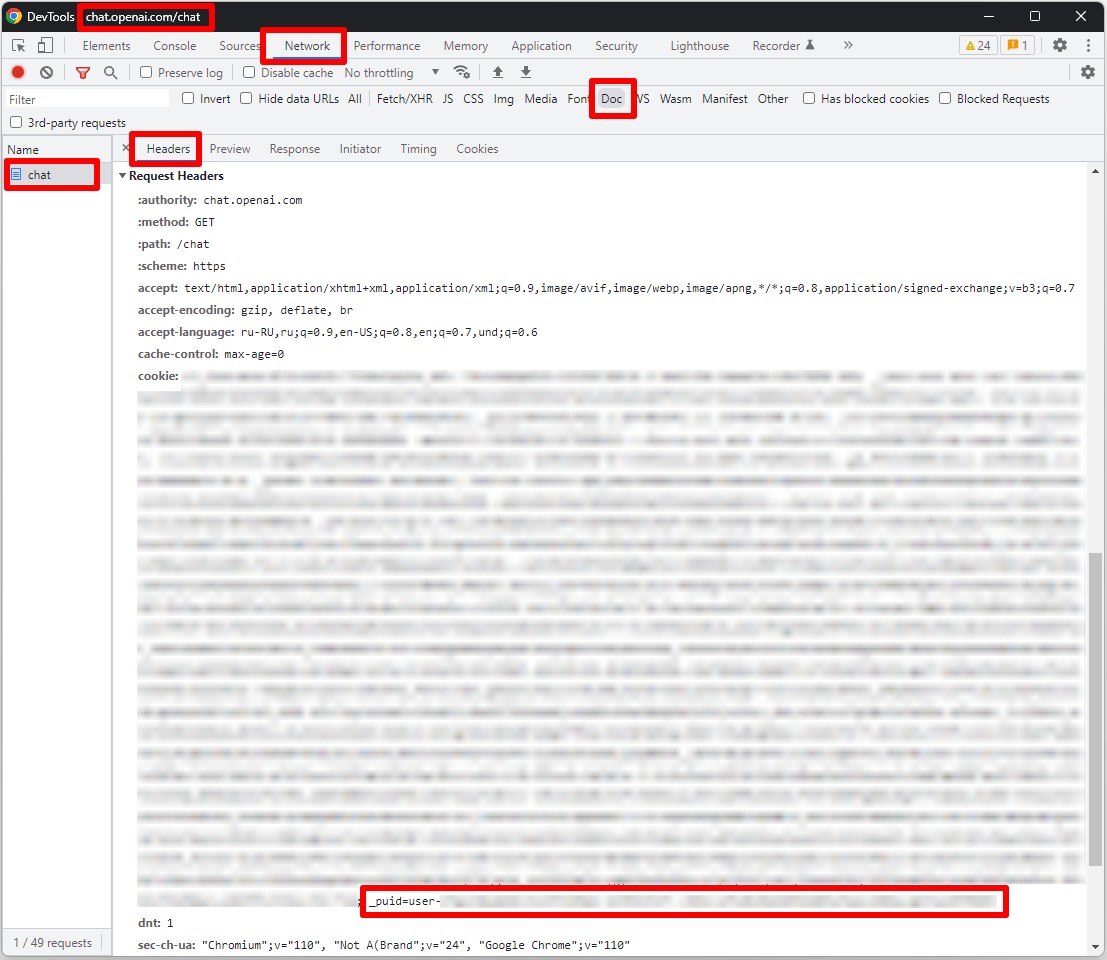This screenshot has width=1107, height=960.
Task: Click the Name column header
Action: coord(56,150)
